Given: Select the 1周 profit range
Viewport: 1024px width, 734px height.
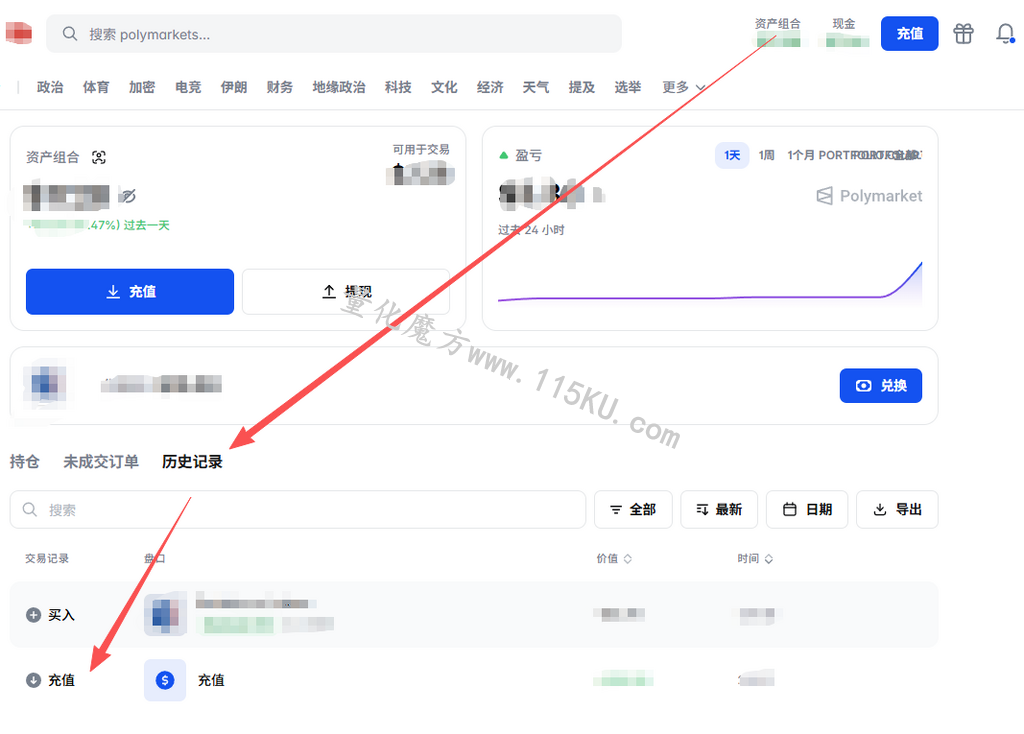Looking at the screenshot, I should (766, 155).
